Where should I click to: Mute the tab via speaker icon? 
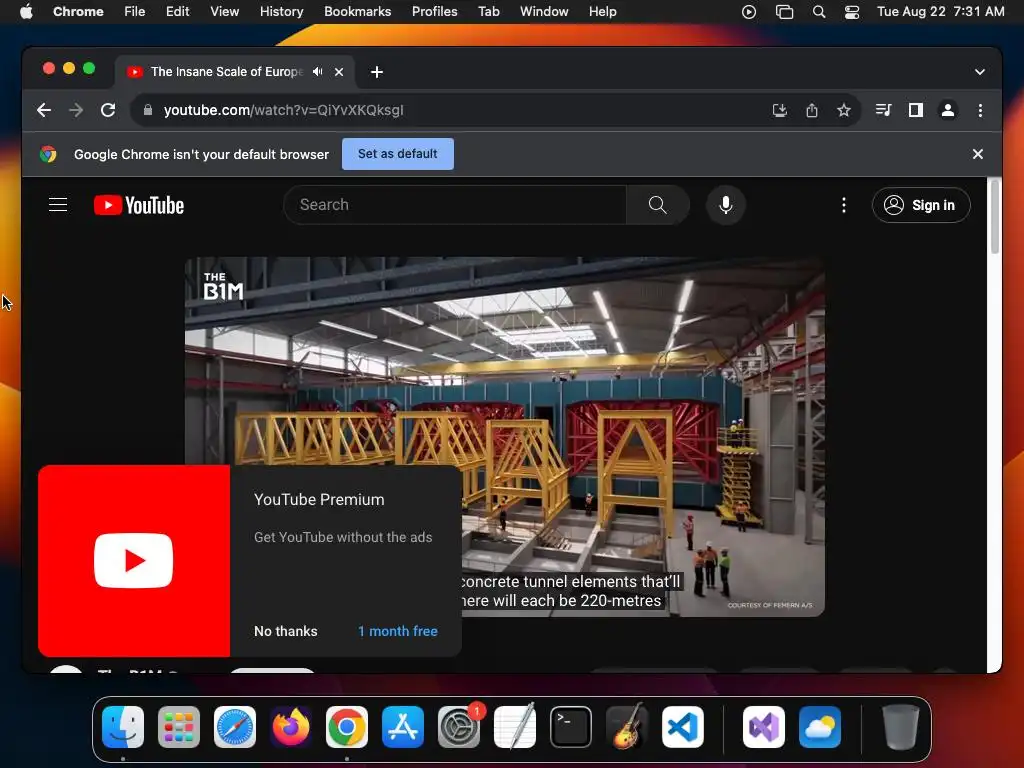click(x=317, y=72)
